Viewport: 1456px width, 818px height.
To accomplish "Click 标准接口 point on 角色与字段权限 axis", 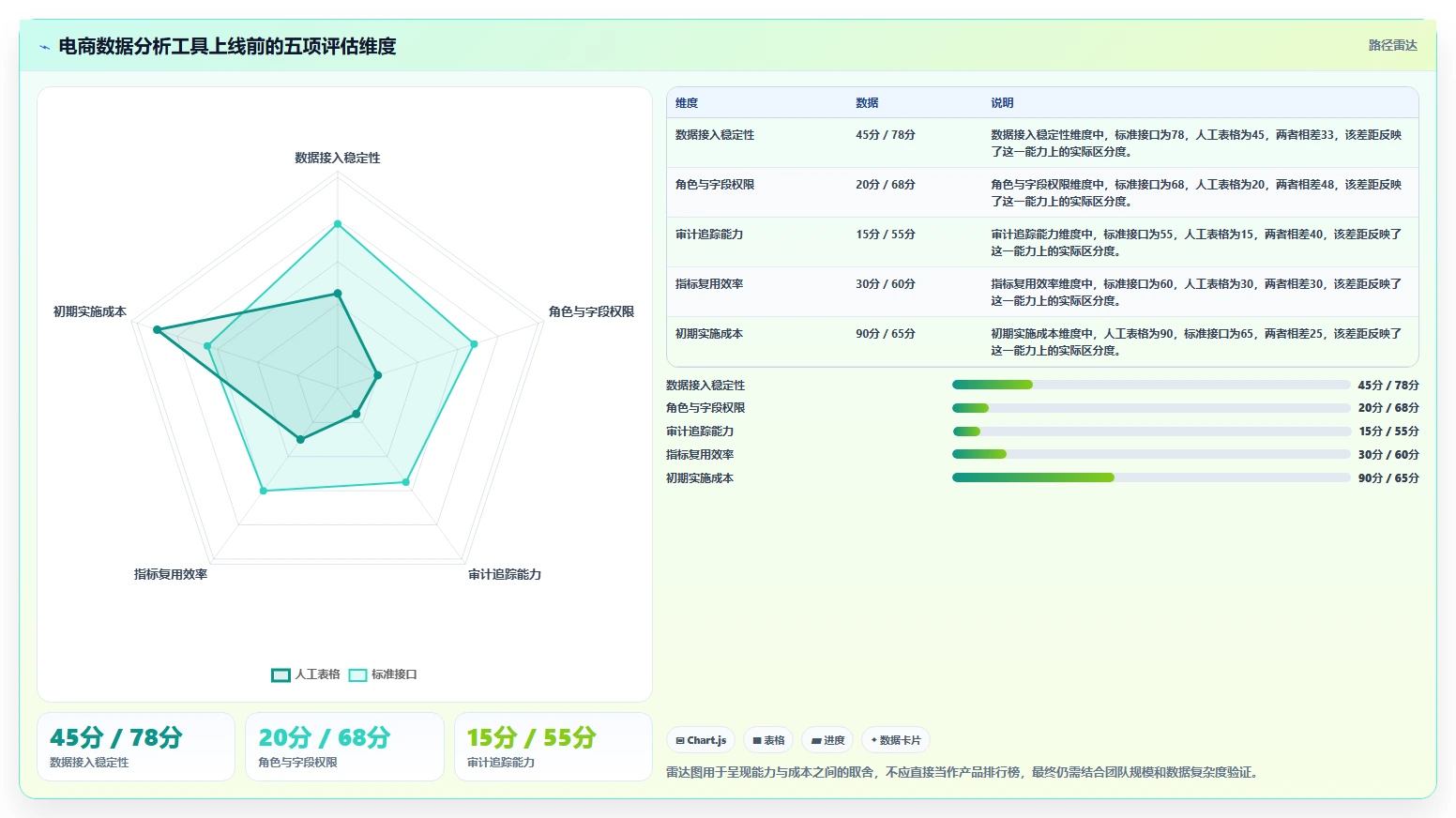I will [x=474, y=344].
